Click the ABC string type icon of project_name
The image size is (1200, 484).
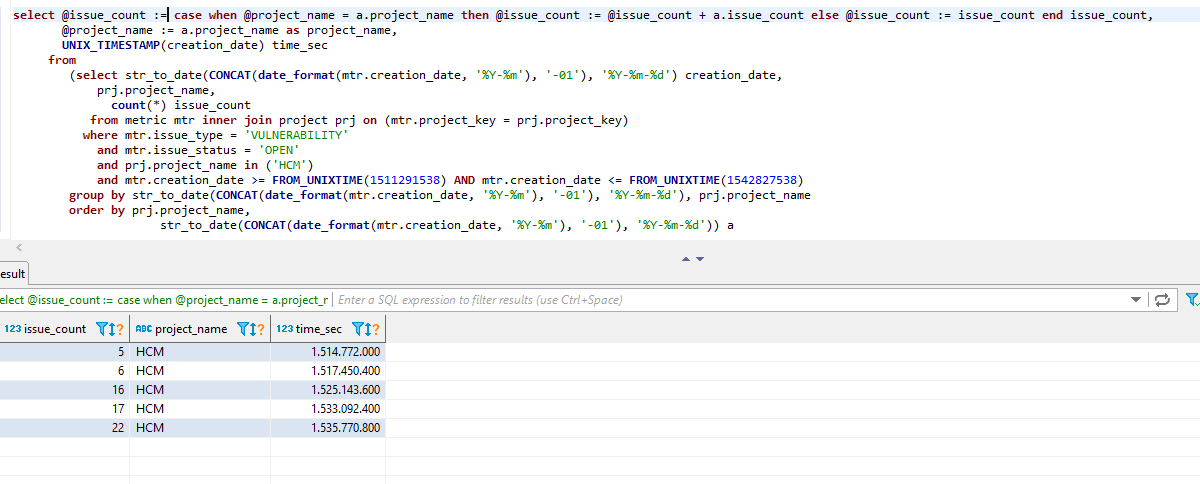pos(143,329)
